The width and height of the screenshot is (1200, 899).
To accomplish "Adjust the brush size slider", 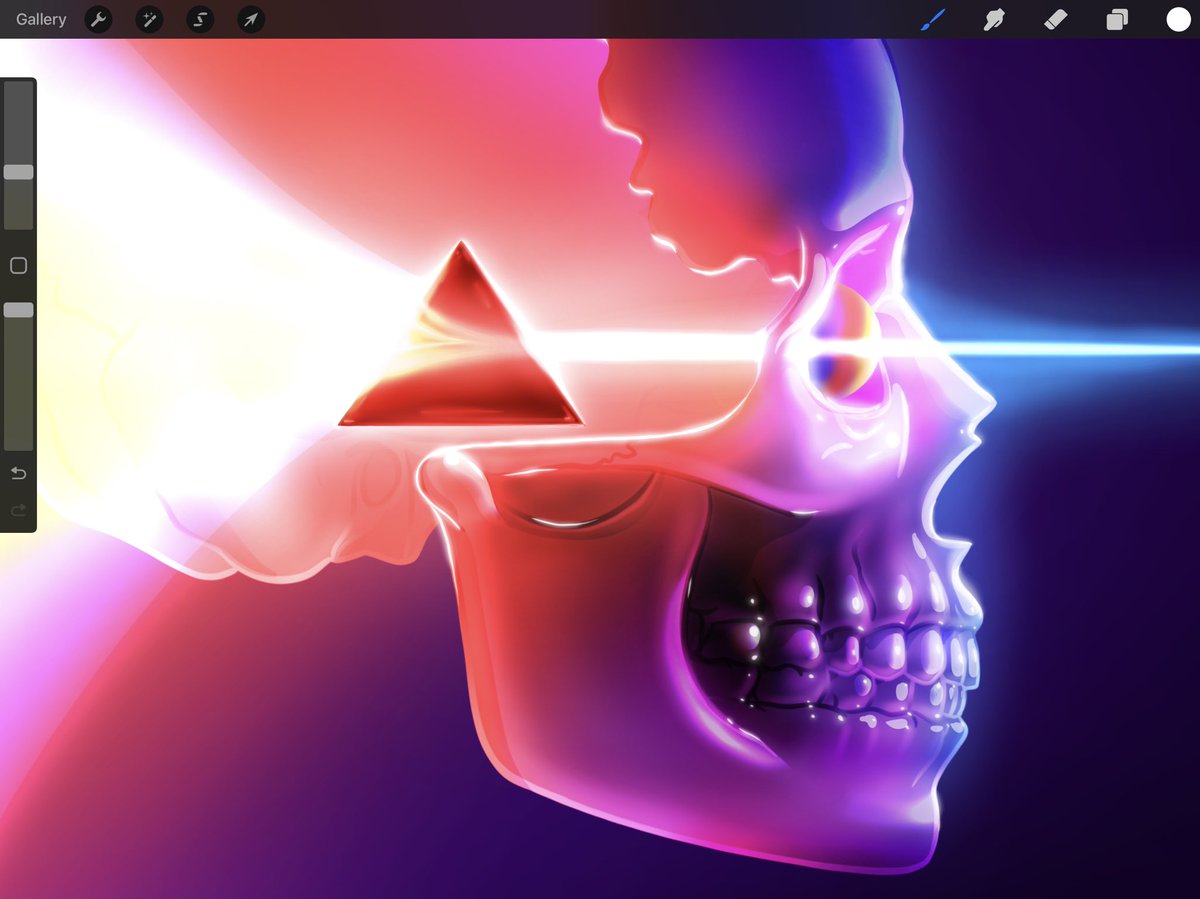I will click(x=17, y=171).
